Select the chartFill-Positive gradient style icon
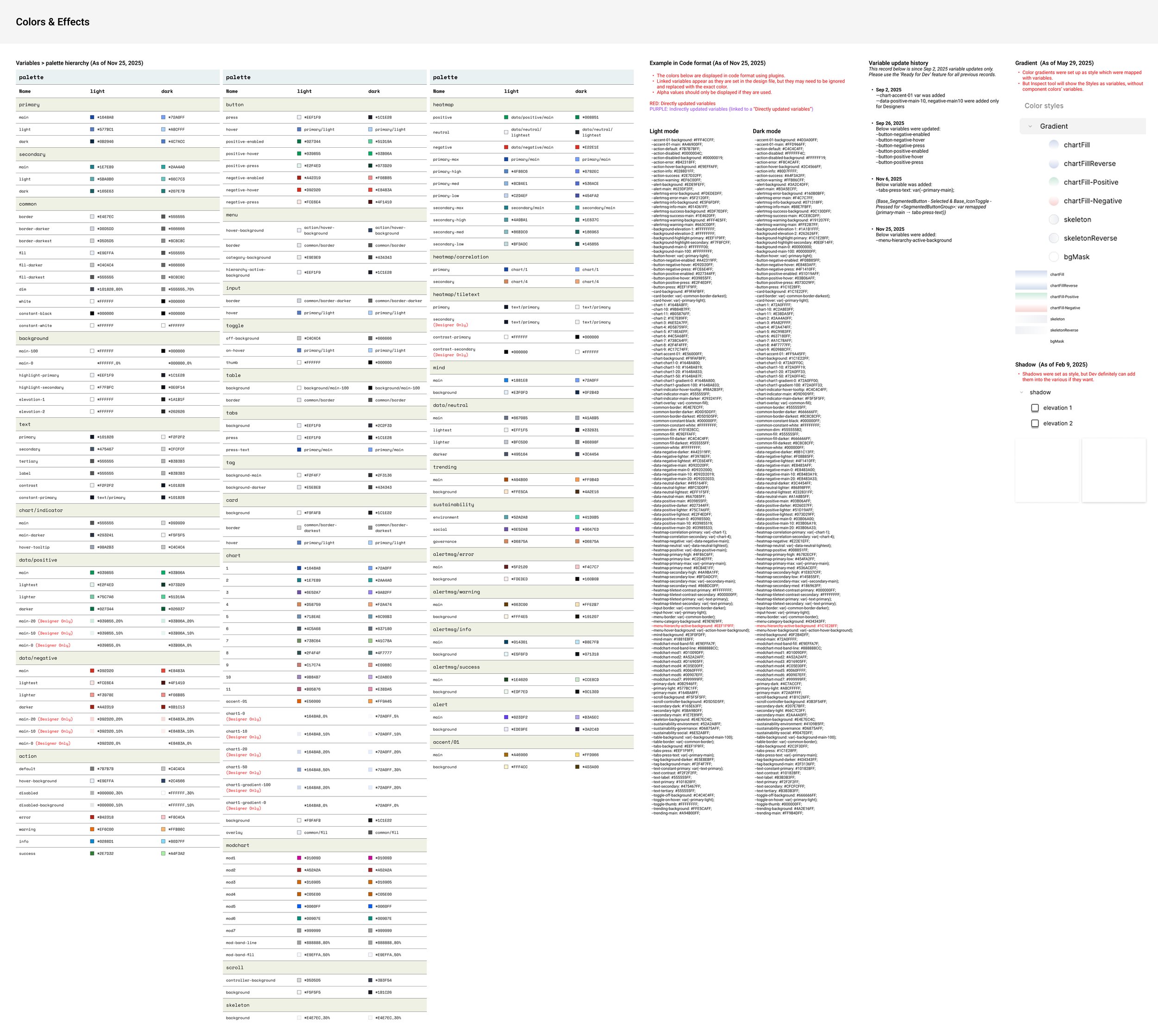The width and height of the screenshot is (1158, 1036). pyautogui.click(x=1054, y=182)
